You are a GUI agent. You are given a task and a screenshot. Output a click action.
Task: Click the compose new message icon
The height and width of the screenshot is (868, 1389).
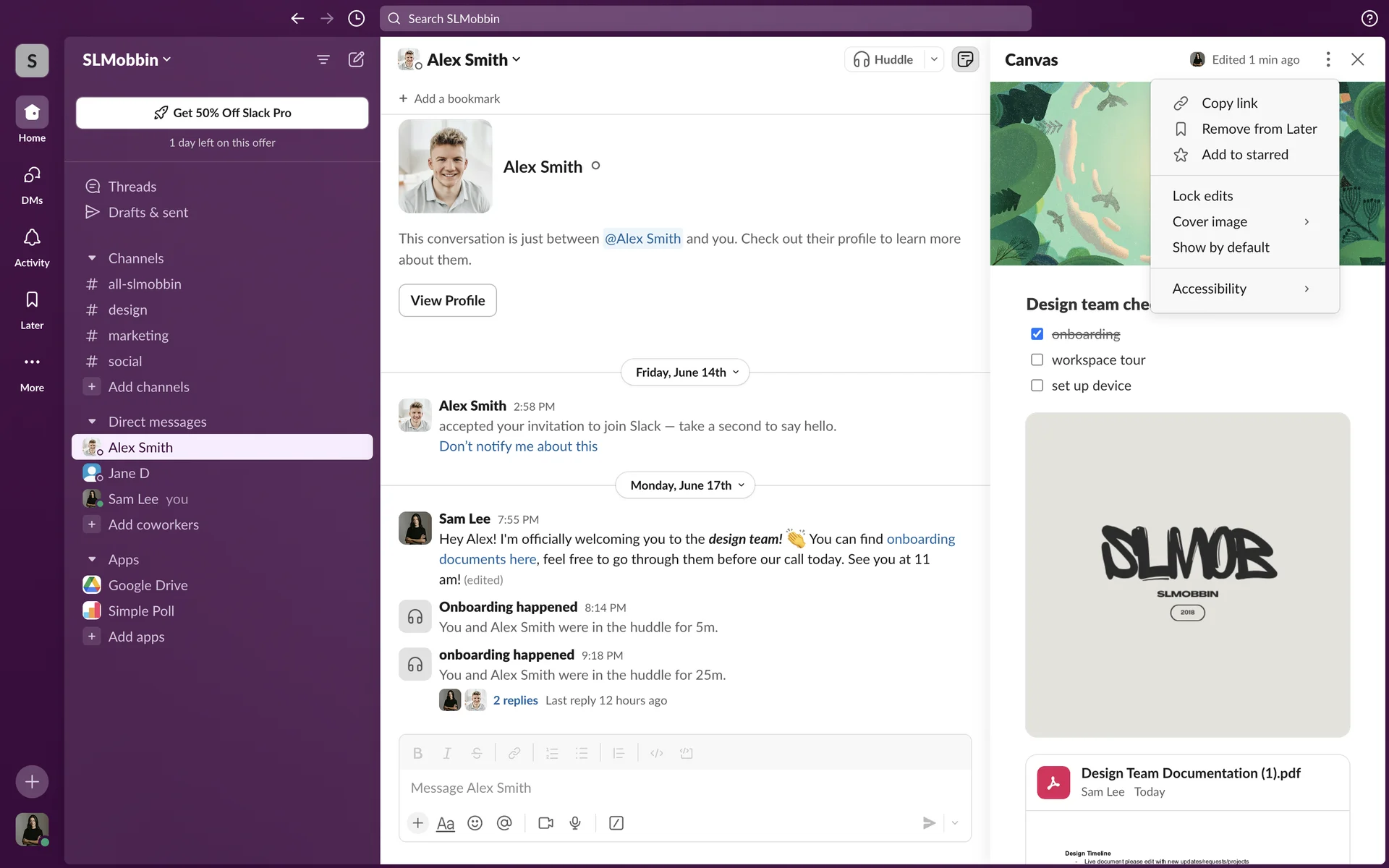[356, 59]
